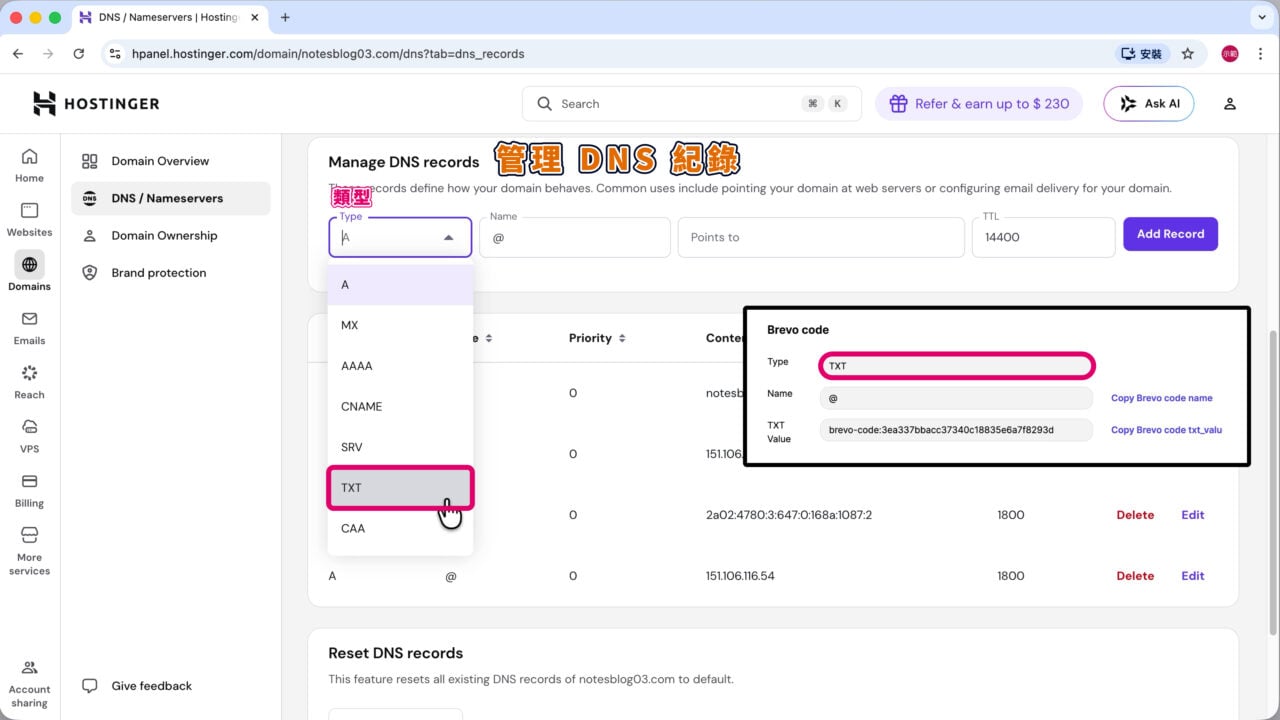Click the browser address bar URL
The image size is (1280, 720).
[328, 54]
